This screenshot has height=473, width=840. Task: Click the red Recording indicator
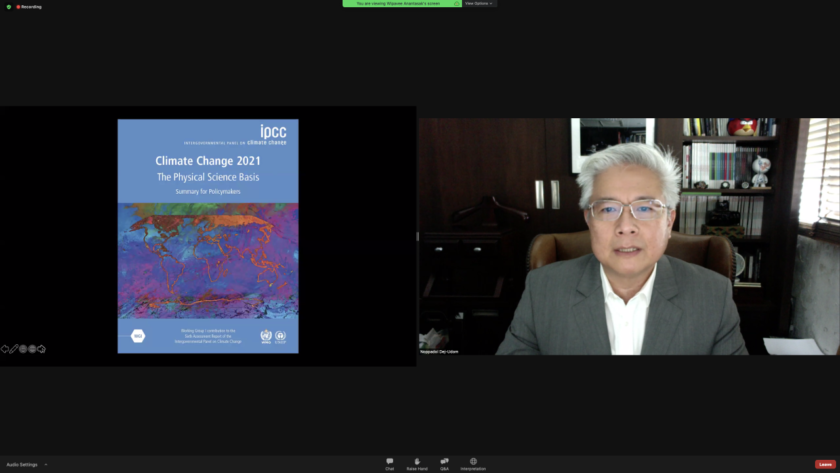pyautogui.click(x=28, y=6)
